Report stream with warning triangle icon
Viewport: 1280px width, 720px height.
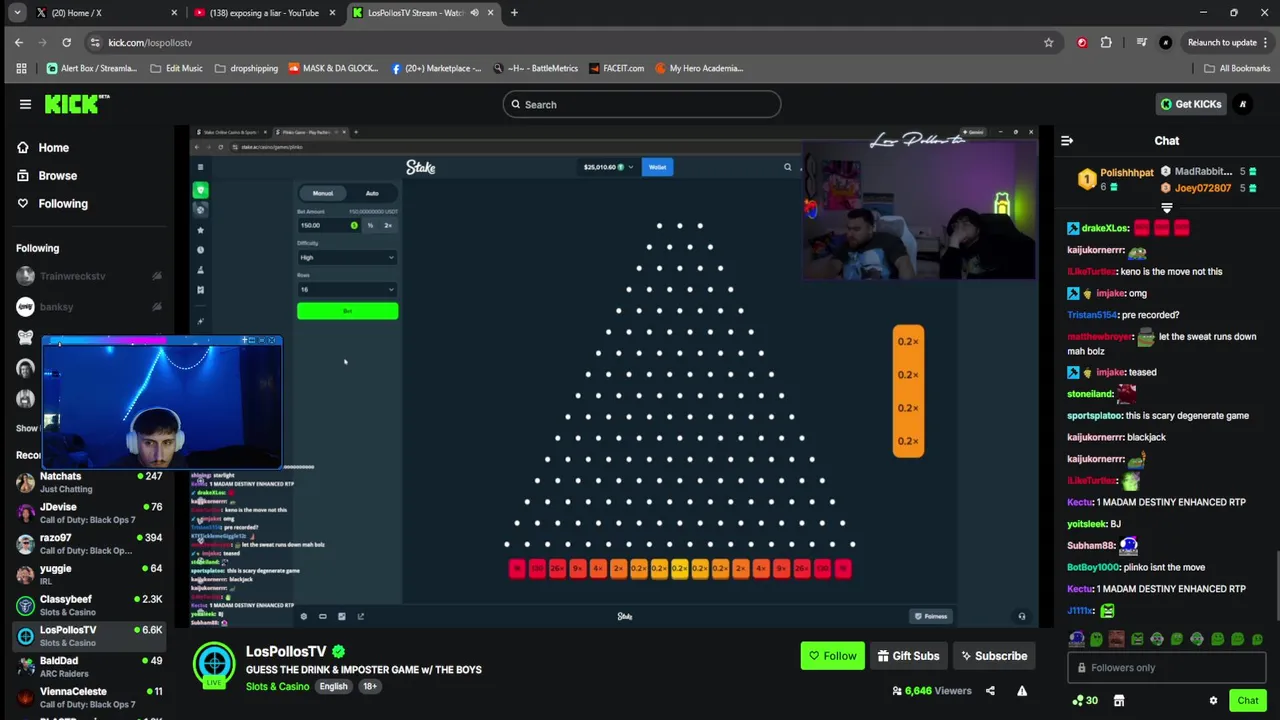click(1022, 691)
